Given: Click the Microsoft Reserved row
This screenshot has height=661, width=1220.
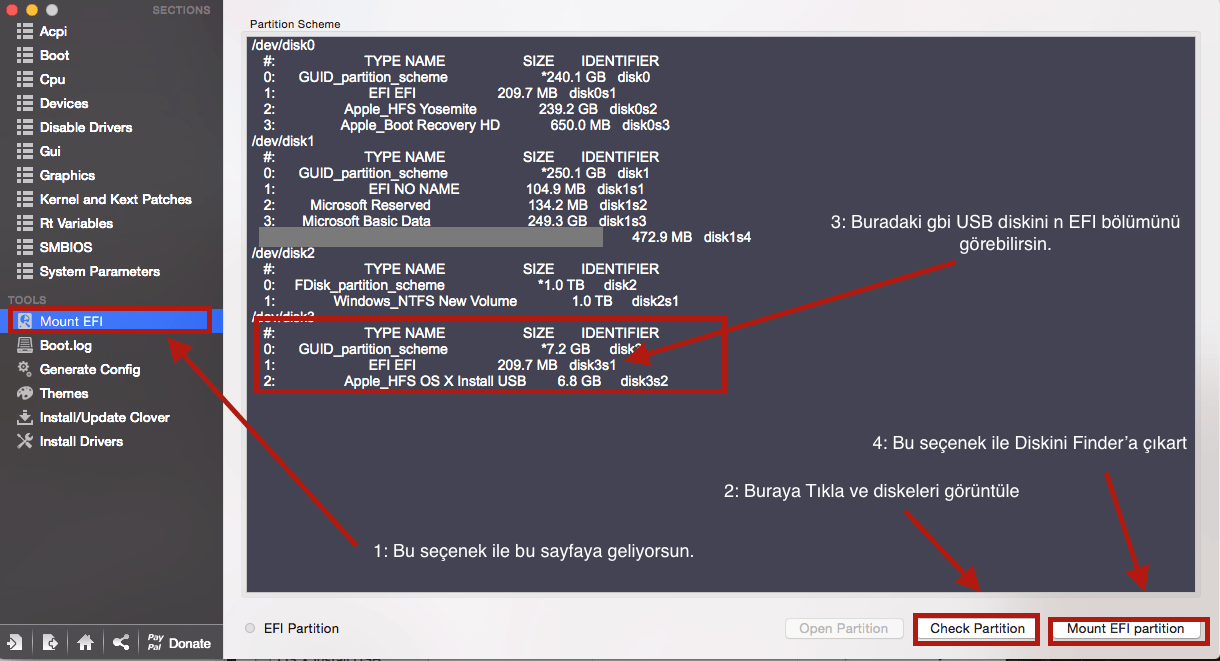Looking at the screenshot, I should pyautogui.click(x=455, y=205).
